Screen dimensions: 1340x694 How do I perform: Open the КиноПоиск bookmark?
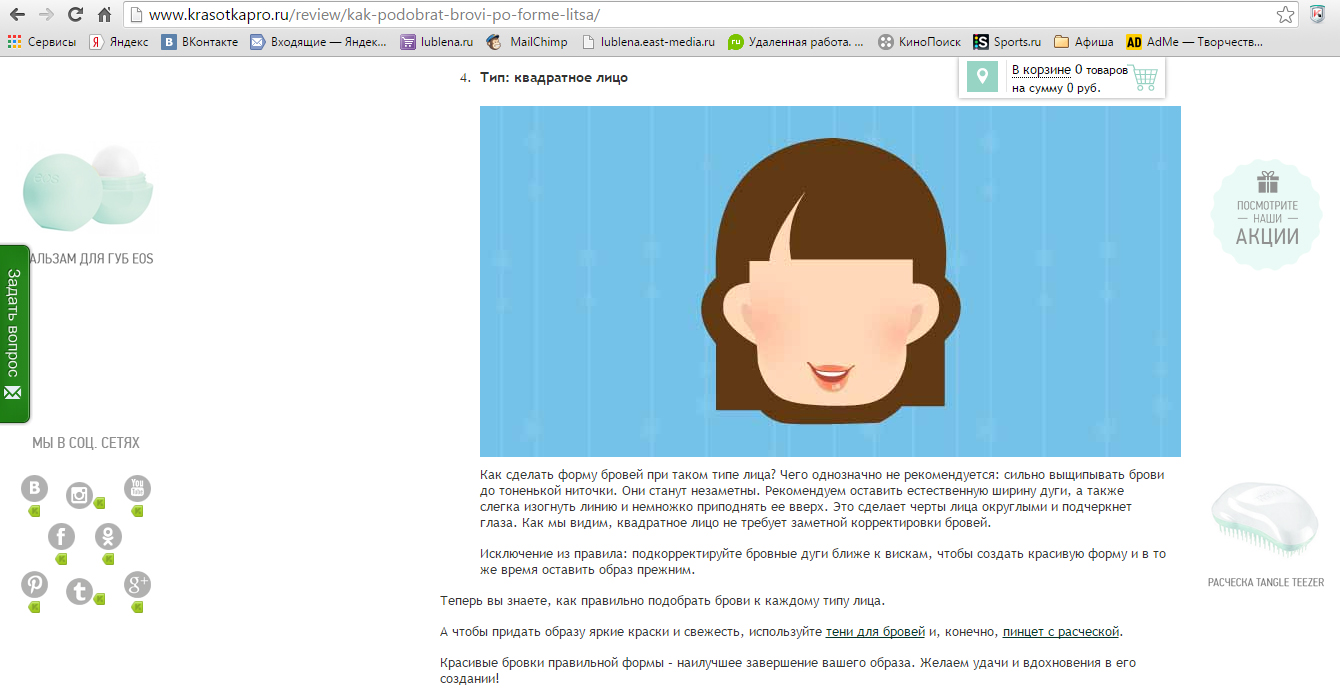[x=919, y=42]
